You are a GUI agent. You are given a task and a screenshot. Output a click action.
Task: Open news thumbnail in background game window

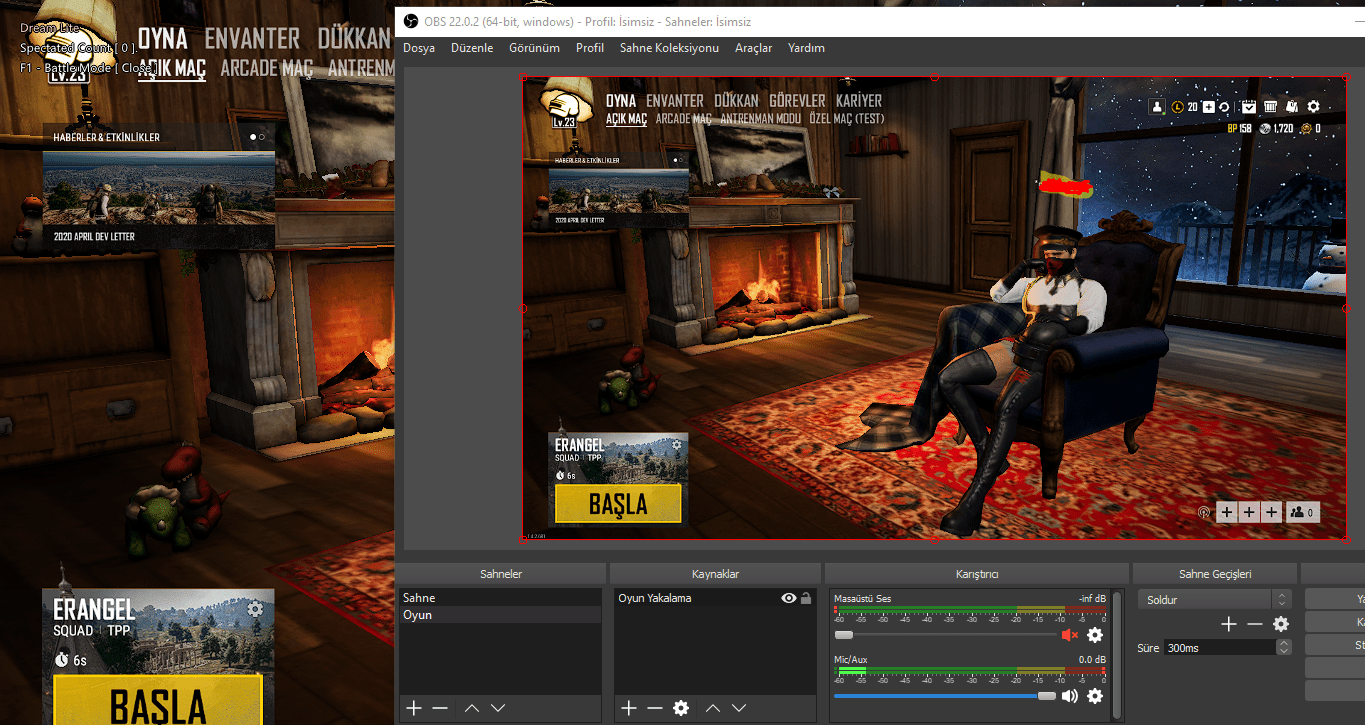click(159, 187)
